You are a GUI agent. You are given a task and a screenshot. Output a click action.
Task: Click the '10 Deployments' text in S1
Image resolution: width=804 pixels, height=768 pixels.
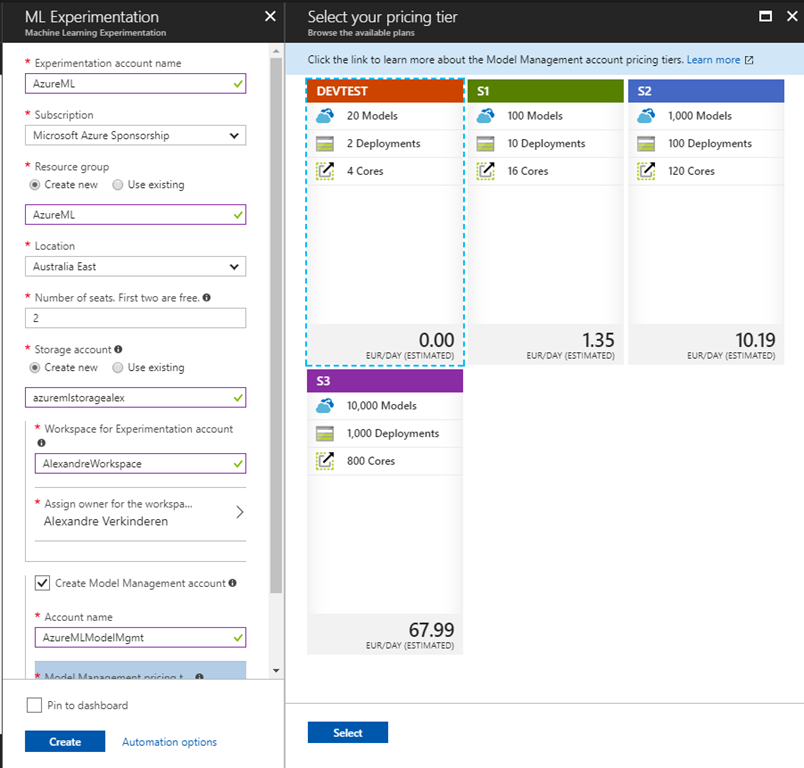(546, 144)
